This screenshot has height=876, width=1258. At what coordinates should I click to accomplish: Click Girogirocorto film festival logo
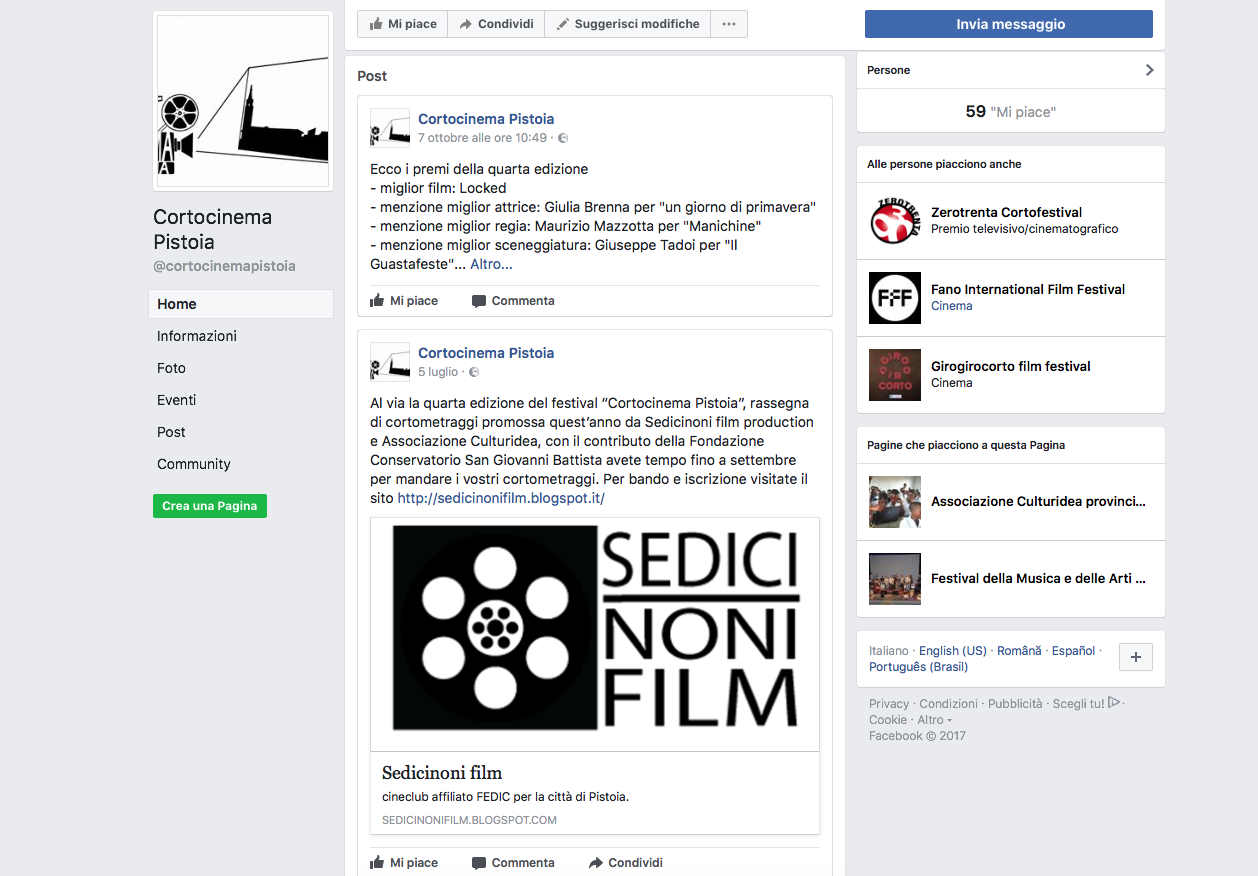point(894,375)
